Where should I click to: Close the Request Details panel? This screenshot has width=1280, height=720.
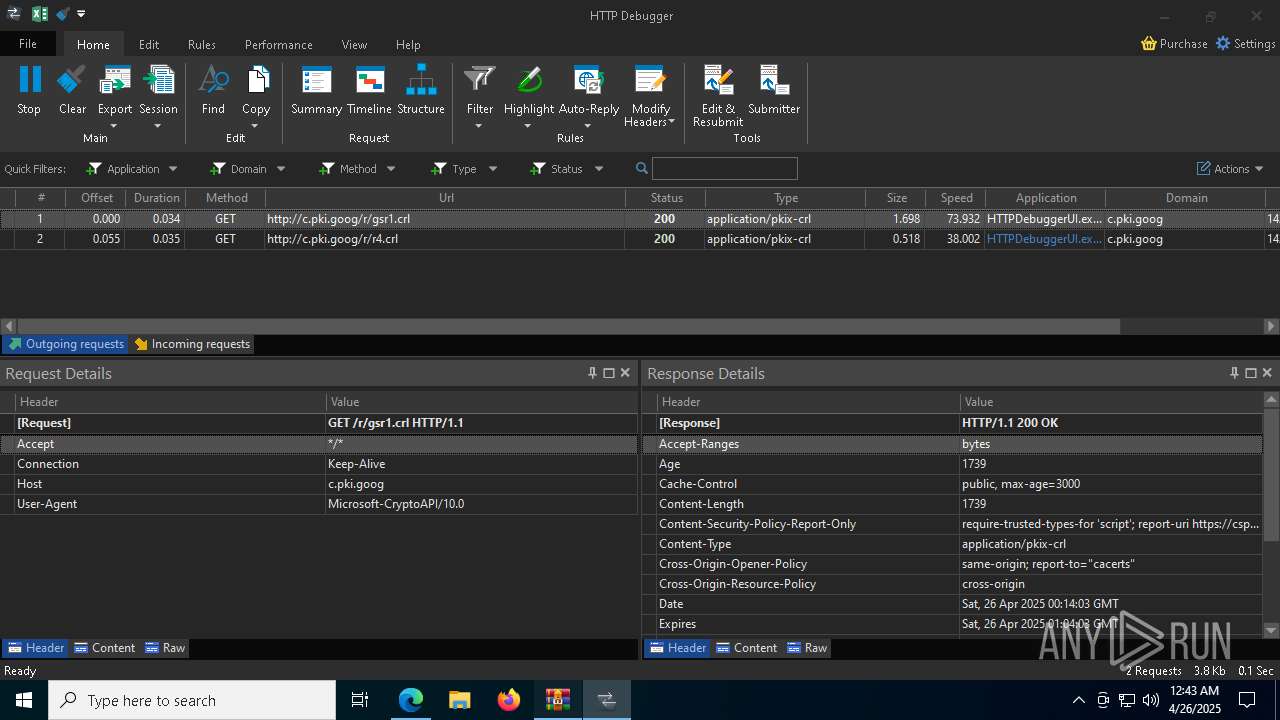tap(625, 373)
